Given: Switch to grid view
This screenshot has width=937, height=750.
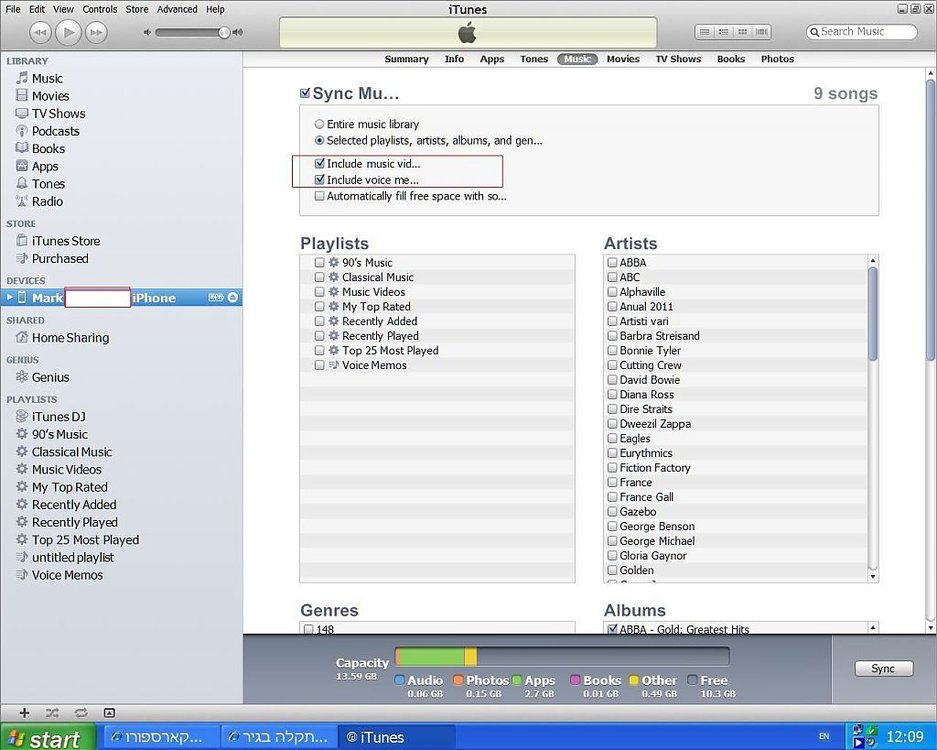Looking at the screenshot, I should pos(743,32).
